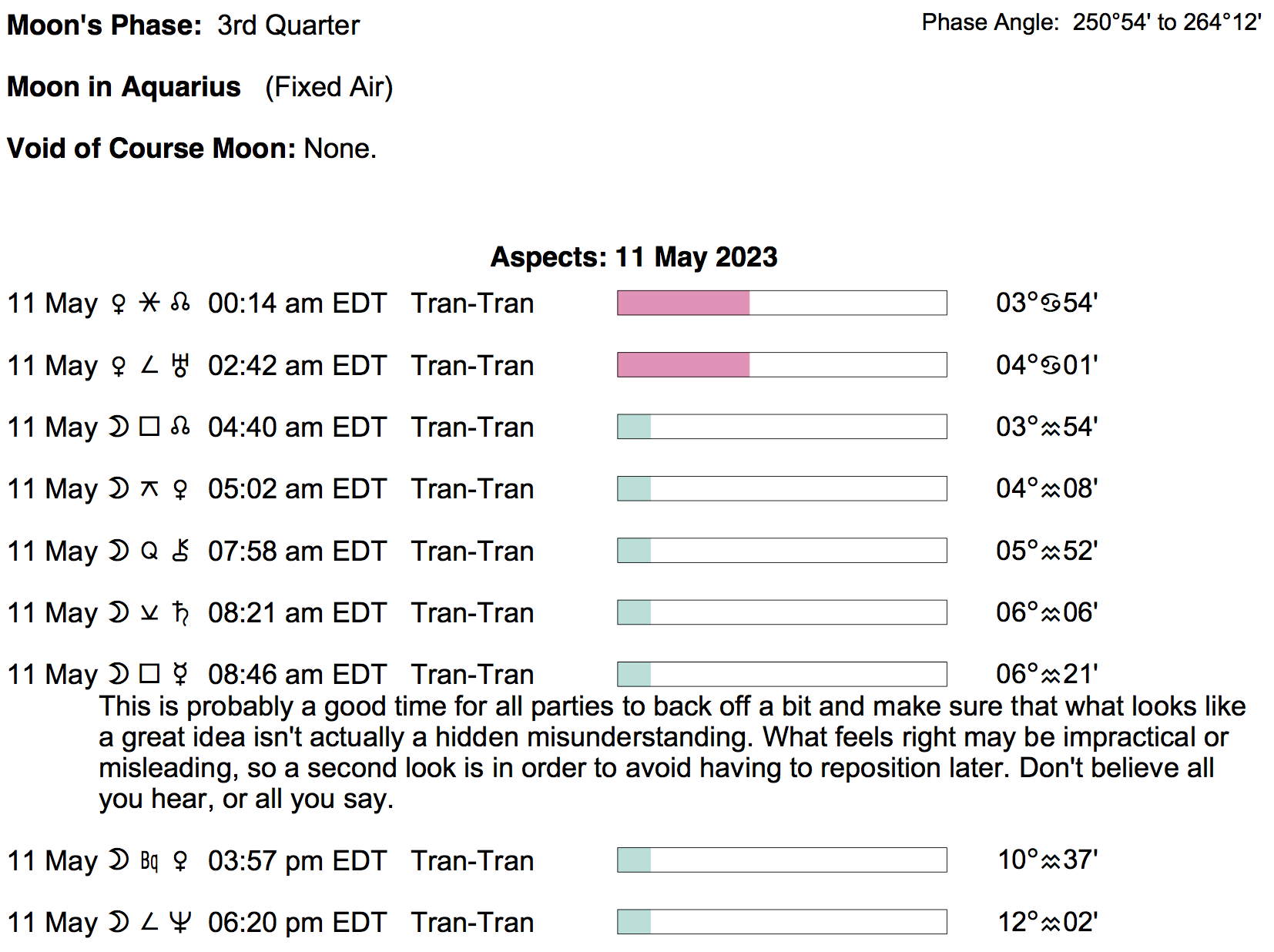1274x952 pixels.
Task: Click the 06°21' Aquarius position value
Action: [x=1046, y=674]
